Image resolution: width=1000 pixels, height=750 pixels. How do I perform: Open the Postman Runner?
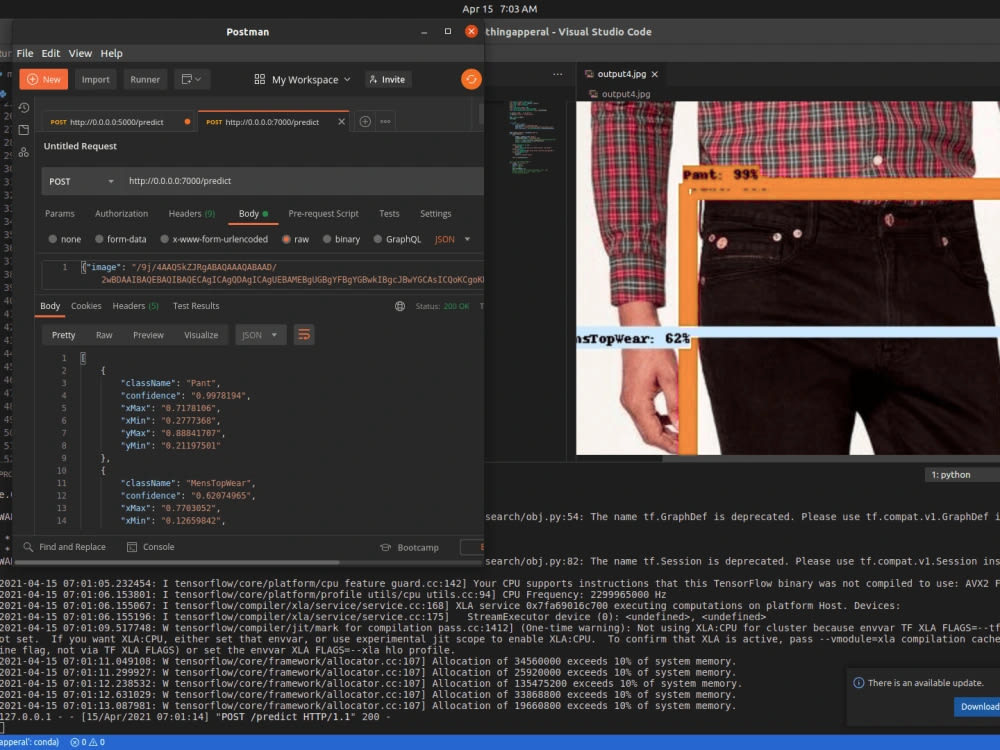coord(145,80)
